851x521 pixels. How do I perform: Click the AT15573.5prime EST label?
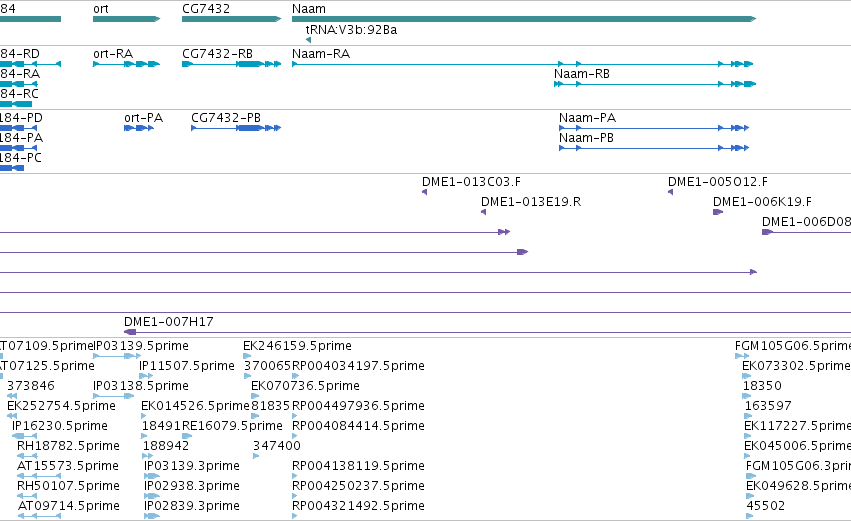pyautogui.click(x=68, y=466)
